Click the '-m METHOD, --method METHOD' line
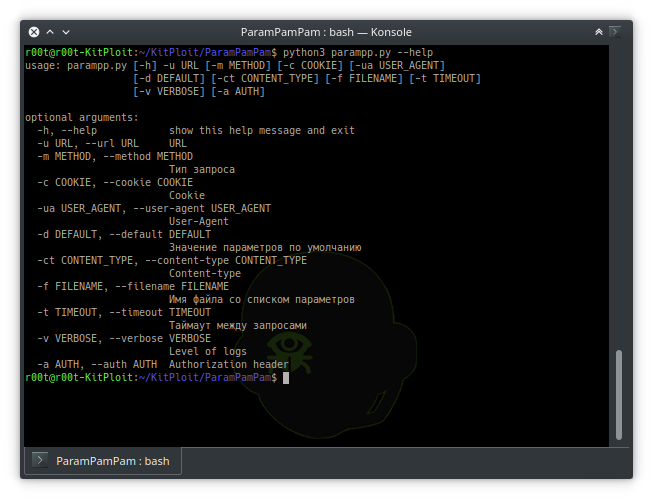 pos(115,156)
